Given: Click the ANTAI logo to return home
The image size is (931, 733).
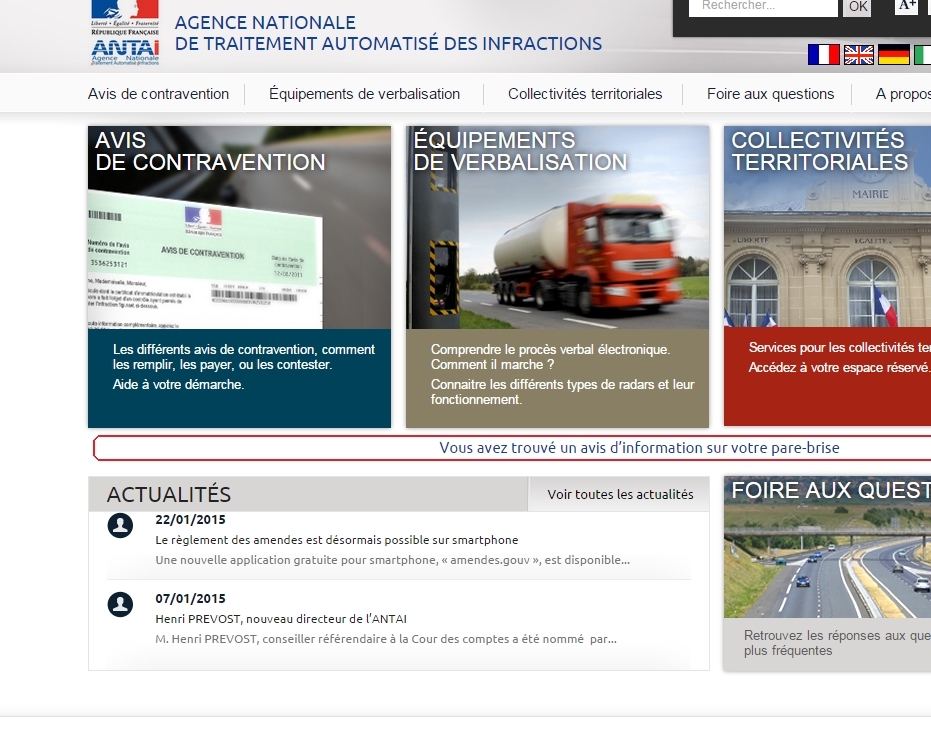Looking at the screenshot, I should tap(124, 33).
